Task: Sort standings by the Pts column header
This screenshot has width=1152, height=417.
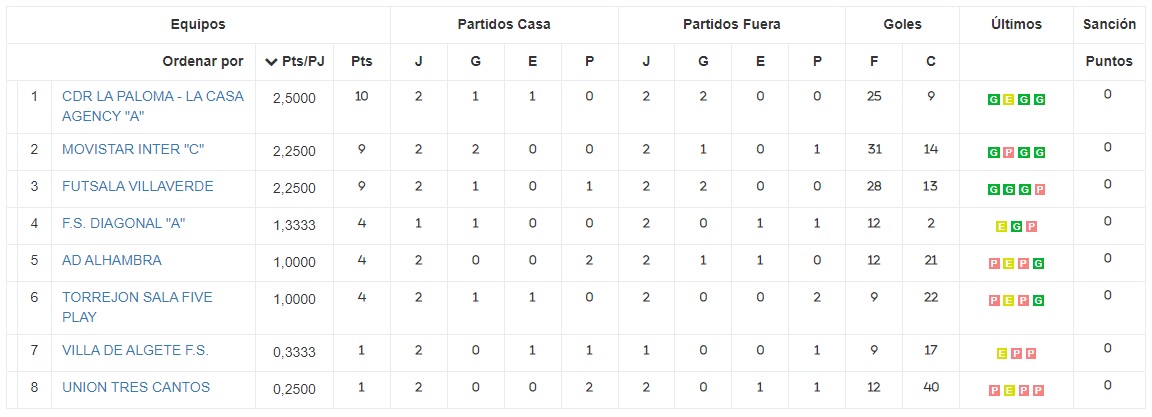Action: point(362,61)
